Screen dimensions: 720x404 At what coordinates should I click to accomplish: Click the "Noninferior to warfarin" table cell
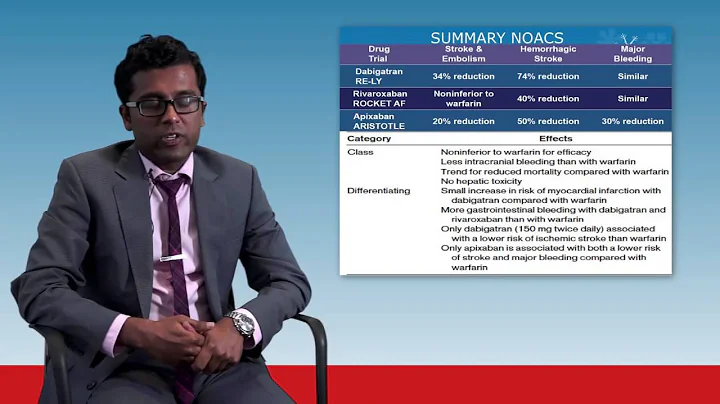(463, 99)
